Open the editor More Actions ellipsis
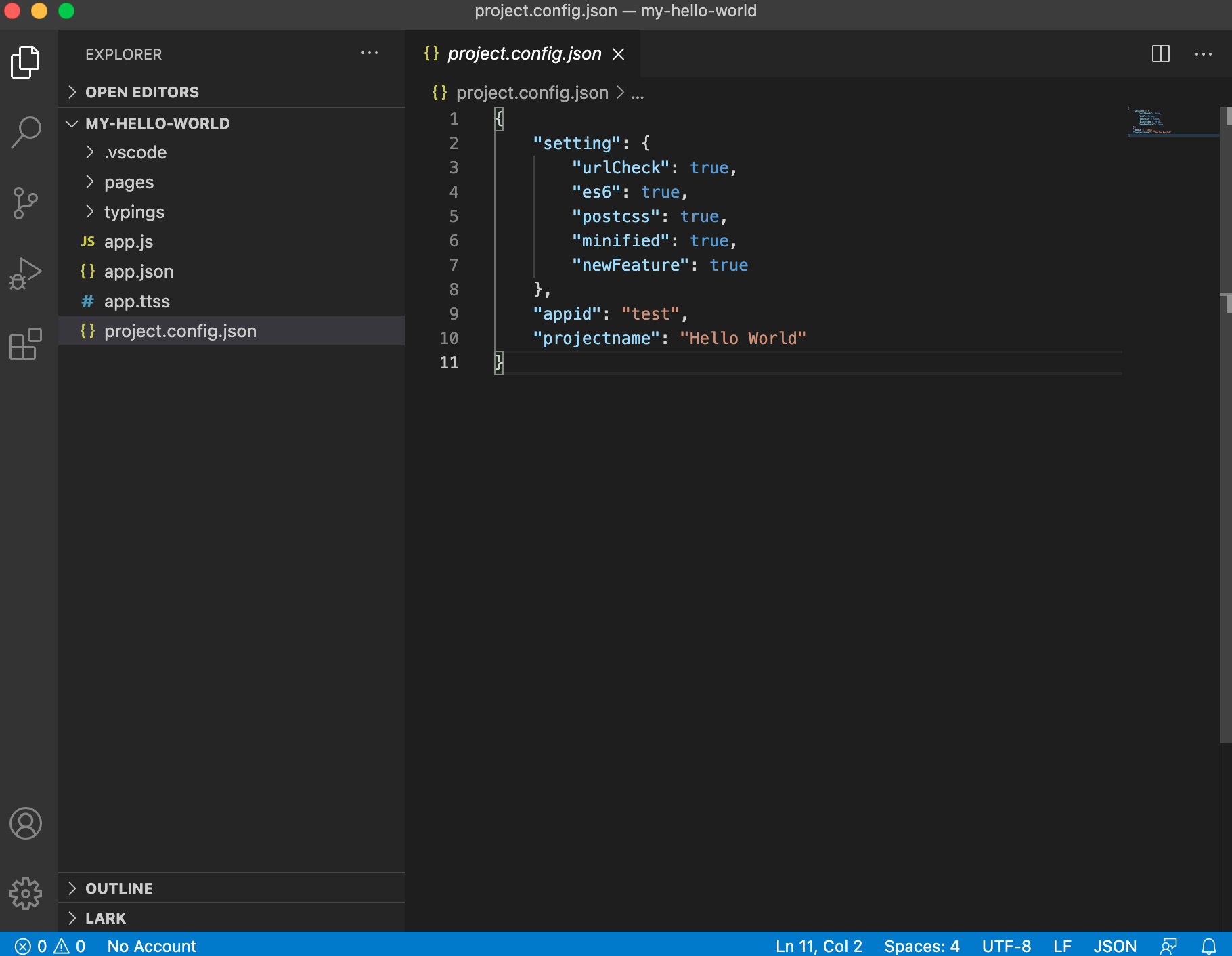 click(1204, 53)
